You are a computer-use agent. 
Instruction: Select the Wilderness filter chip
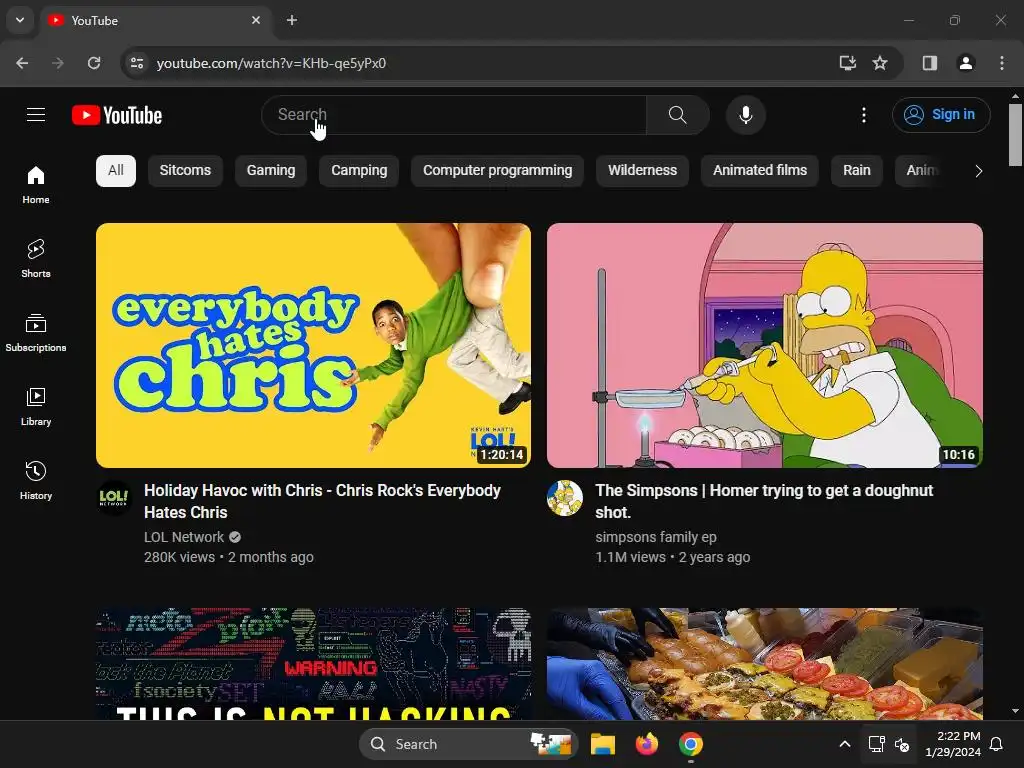pyautogui.click(x=643, y=170)
